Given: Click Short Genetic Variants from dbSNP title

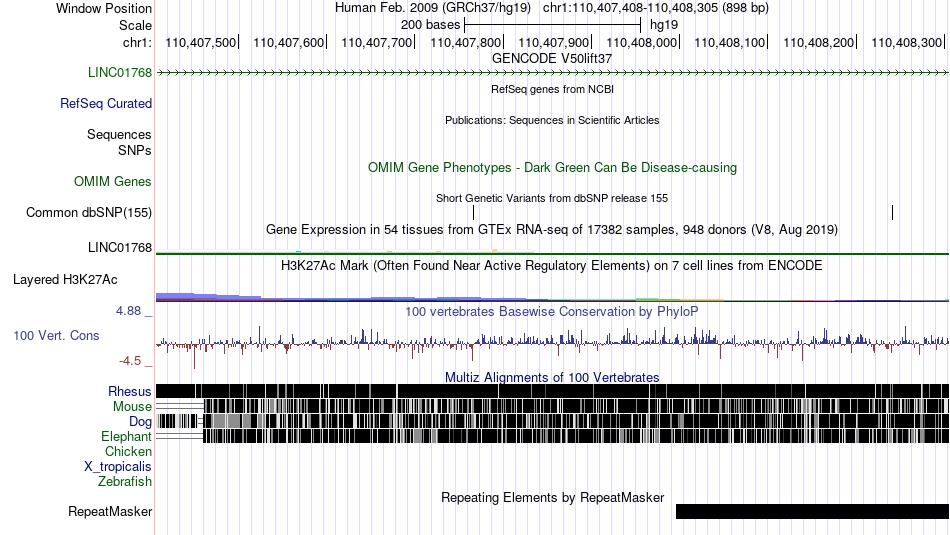Looking at the screenshot, I should tap(552, 198).
